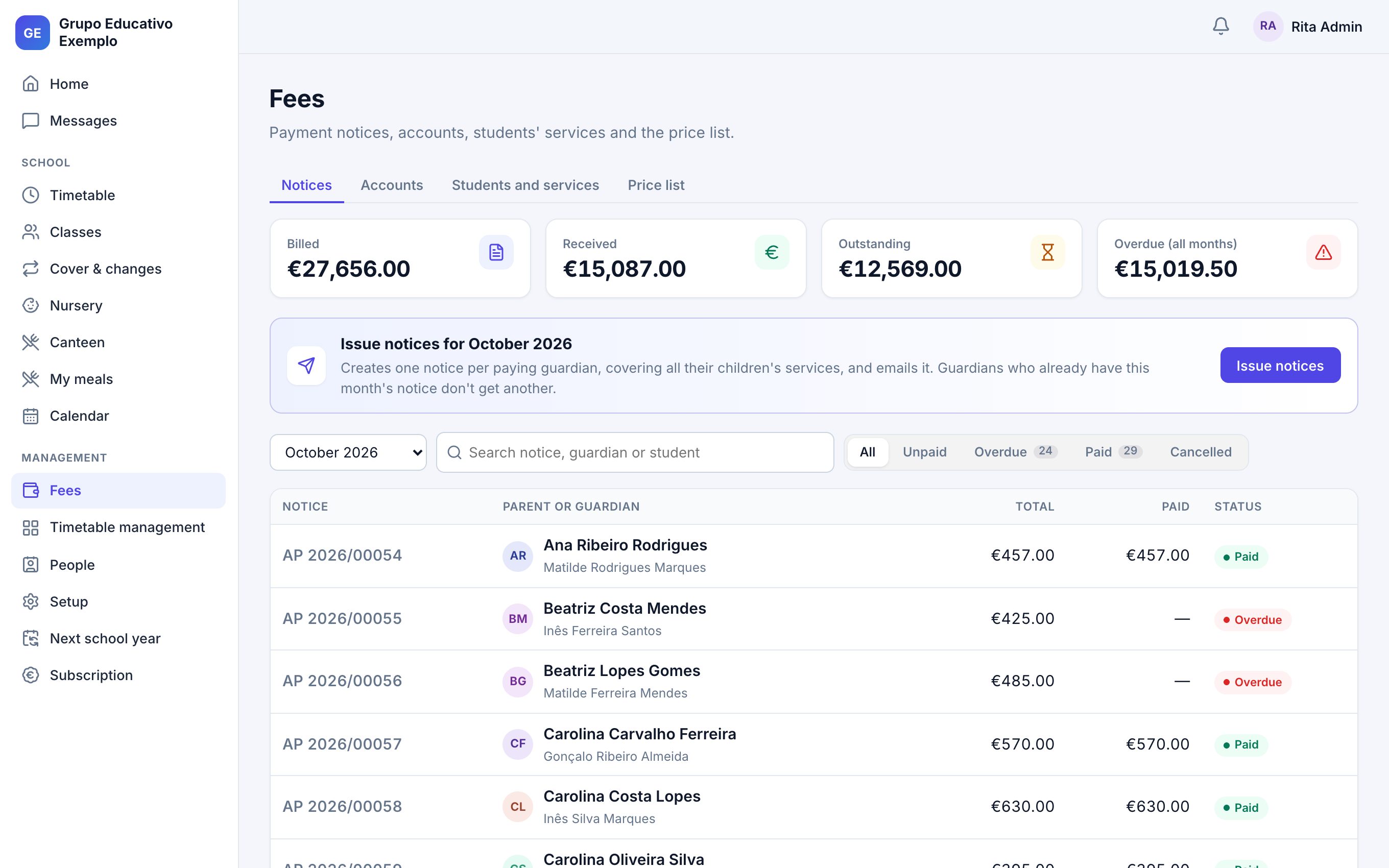The width and height of the screenshot is (1389, 868).
Task: Show only Paid notices
Action: (1113, 452)
